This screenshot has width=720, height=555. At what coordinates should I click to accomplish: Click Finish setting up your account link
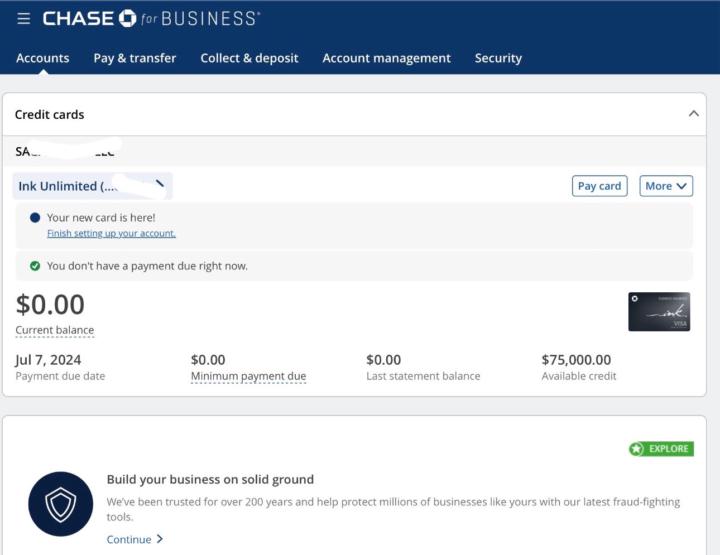(x=111, y=233)
